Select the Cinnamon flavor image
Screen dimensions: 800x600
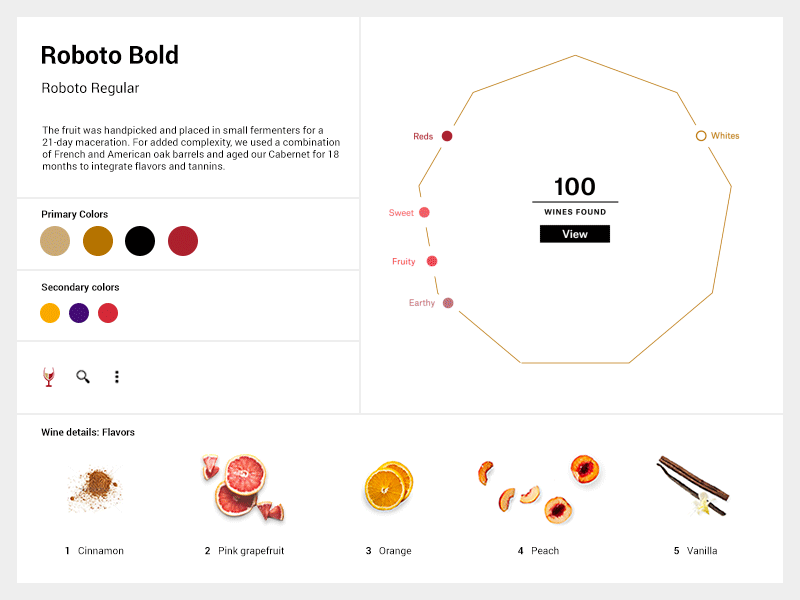point(94,489)
